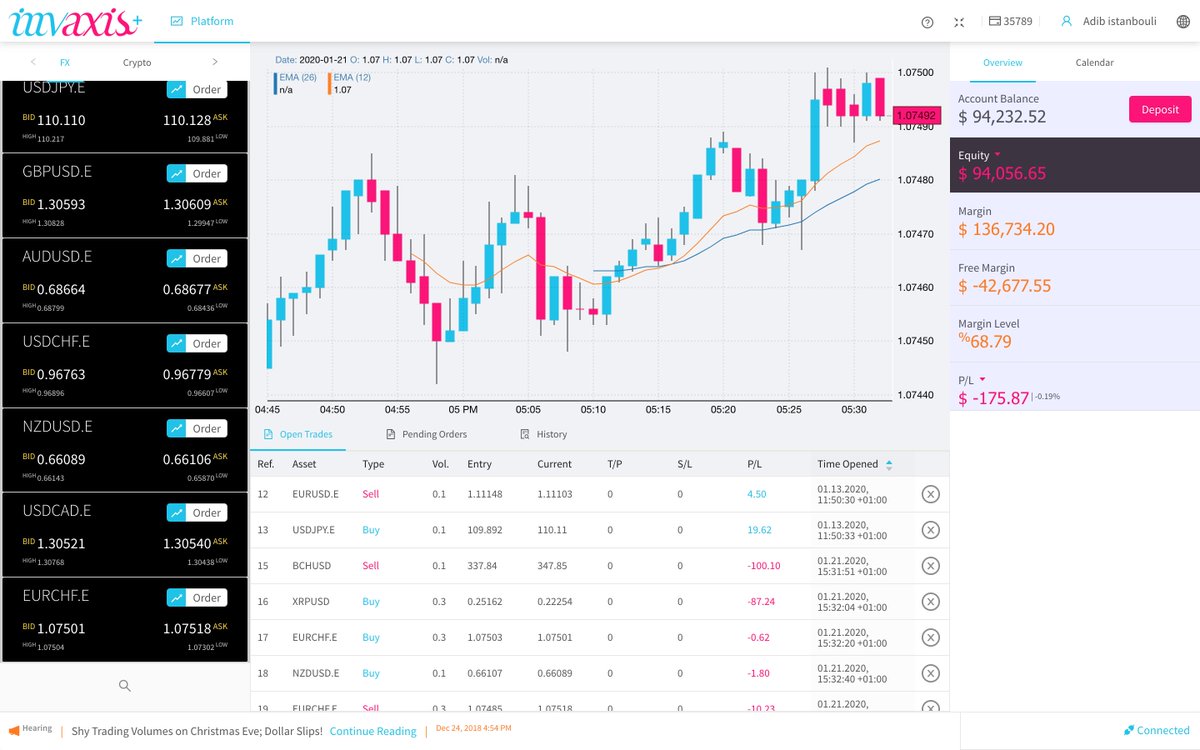Screen dimensions: 1200x750
Task: Expand the P/L dropdown arrow
Action: click(x=982, y=379)
